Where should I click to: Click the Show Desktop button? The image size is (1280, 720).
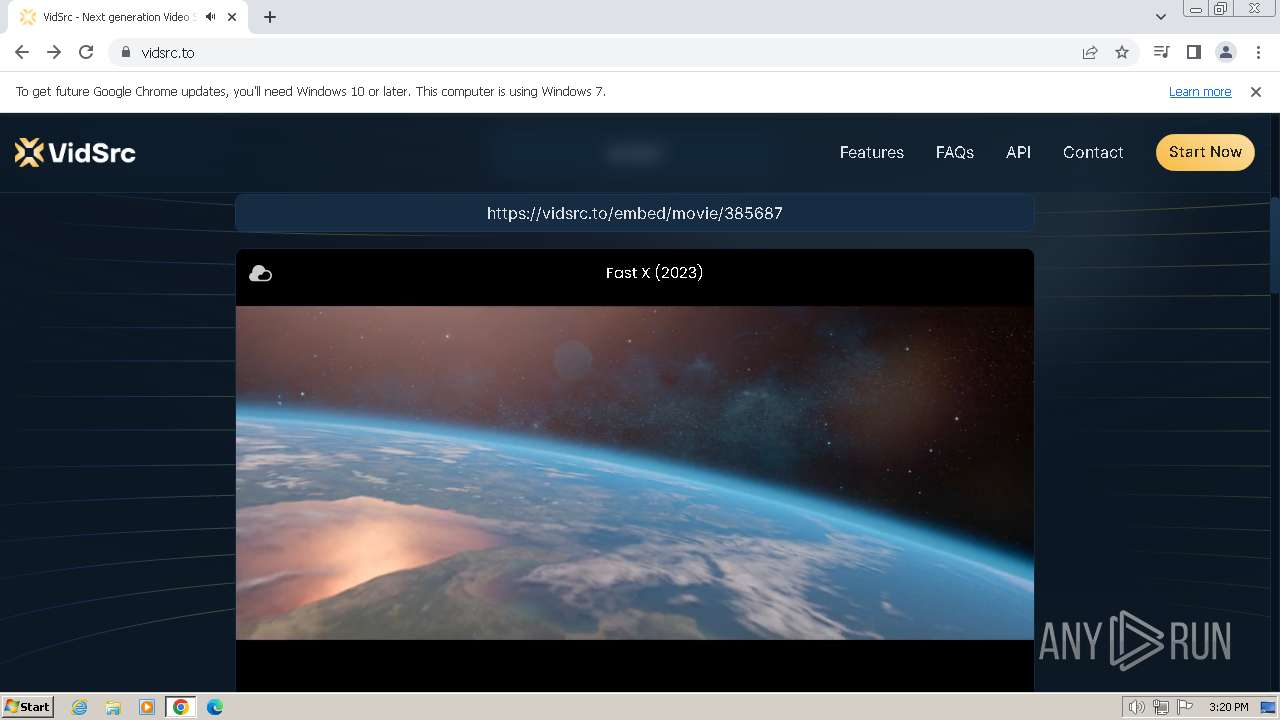(1268, 707)
